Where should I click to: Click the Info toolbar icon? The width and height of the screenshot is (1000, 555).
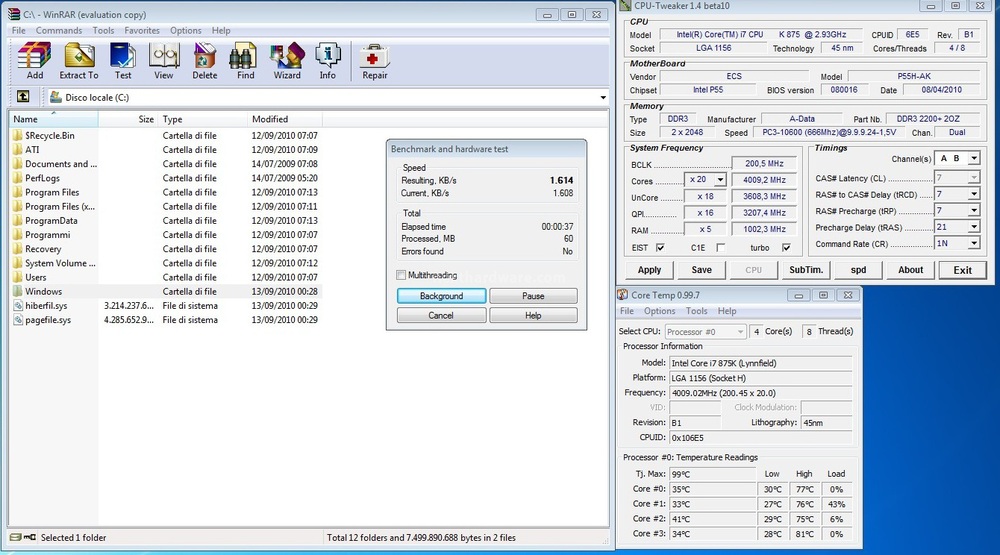click(328, 56)
